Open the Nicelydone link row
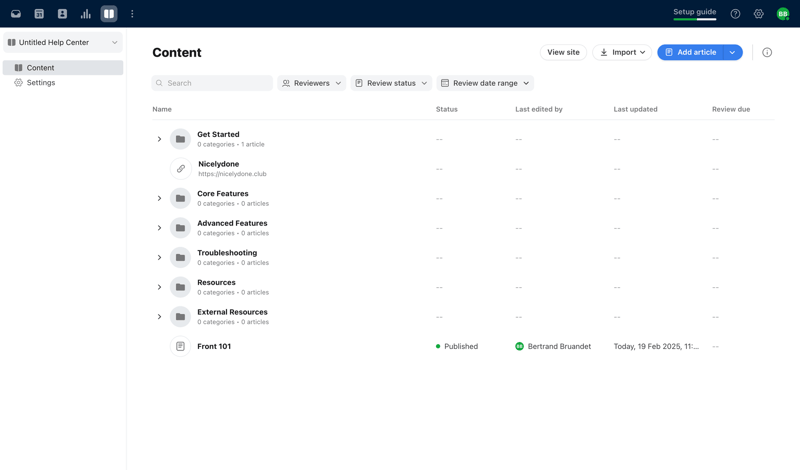800x470 pixels. 463,168
